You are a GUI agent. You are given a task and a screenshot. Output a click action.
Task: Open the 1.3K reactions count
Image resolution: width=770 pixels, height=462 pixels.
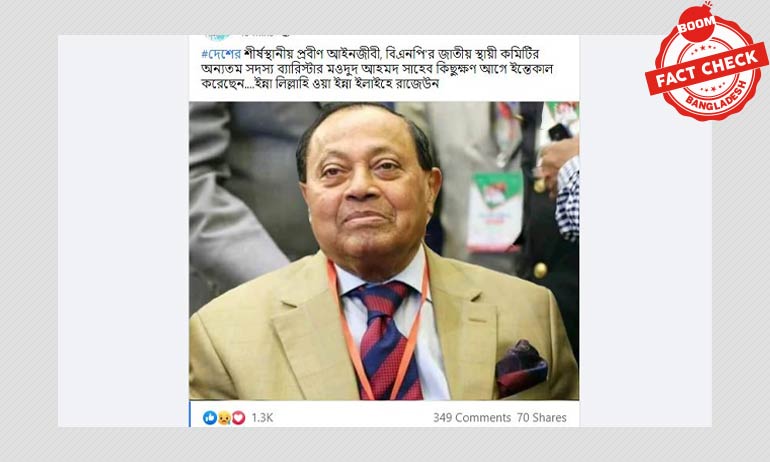point(262,418)
